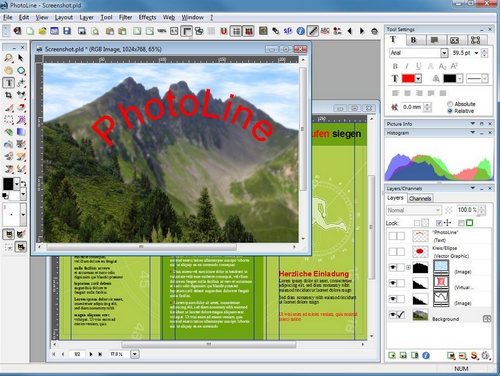Click previous page arrow in bottom bar
Viewport: 500px width, 376px height.
tap(63, 354)
